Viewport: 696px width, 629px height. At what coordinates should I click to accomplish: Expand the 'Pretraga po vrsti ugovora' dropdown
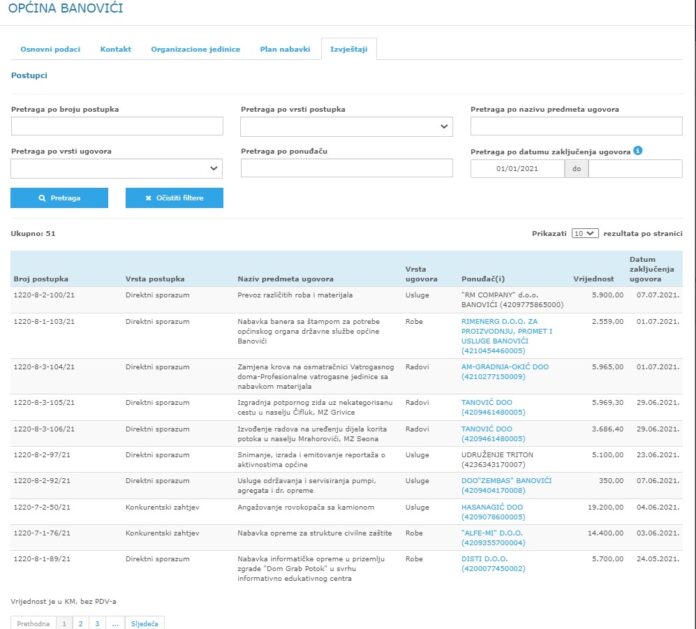coord(116,168)
